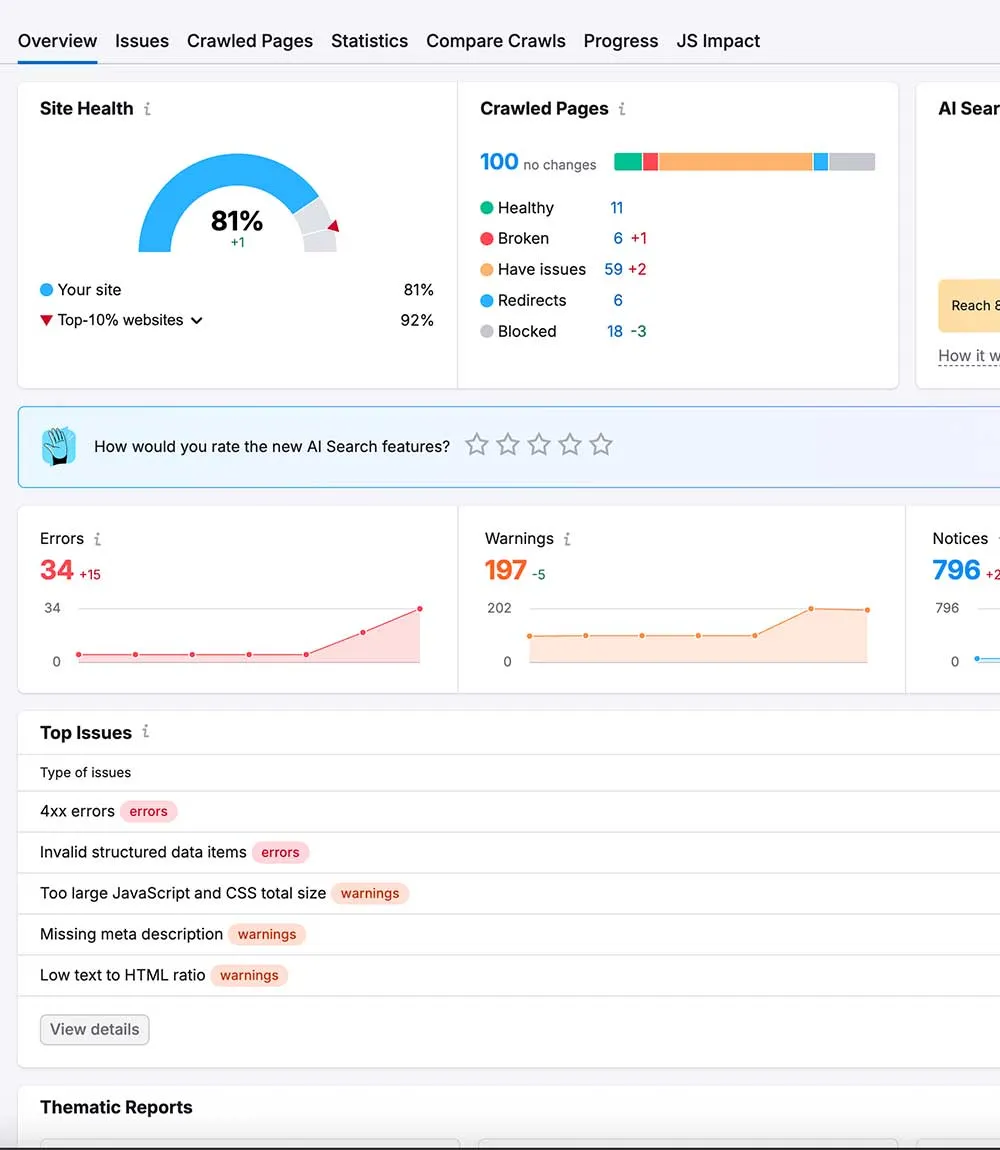Click the red triangle beside Top-10% websites
Viewport: 1000px width, 1150px height.
click(45, 320)
